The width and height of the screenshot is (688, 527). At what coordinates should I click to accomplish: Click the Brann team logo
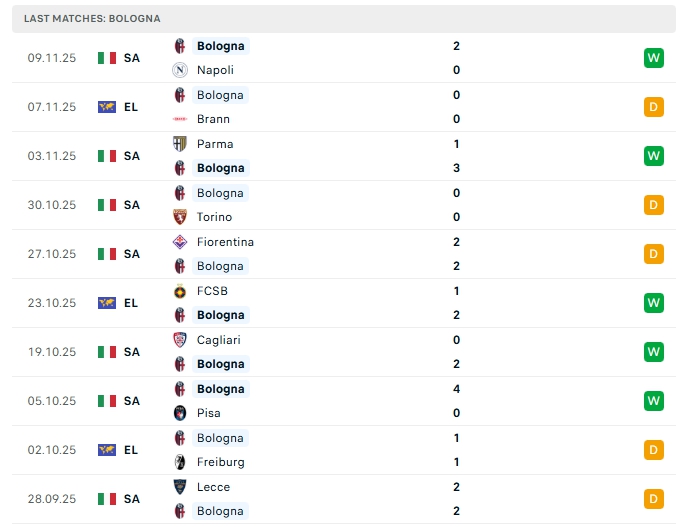point(180,119)
